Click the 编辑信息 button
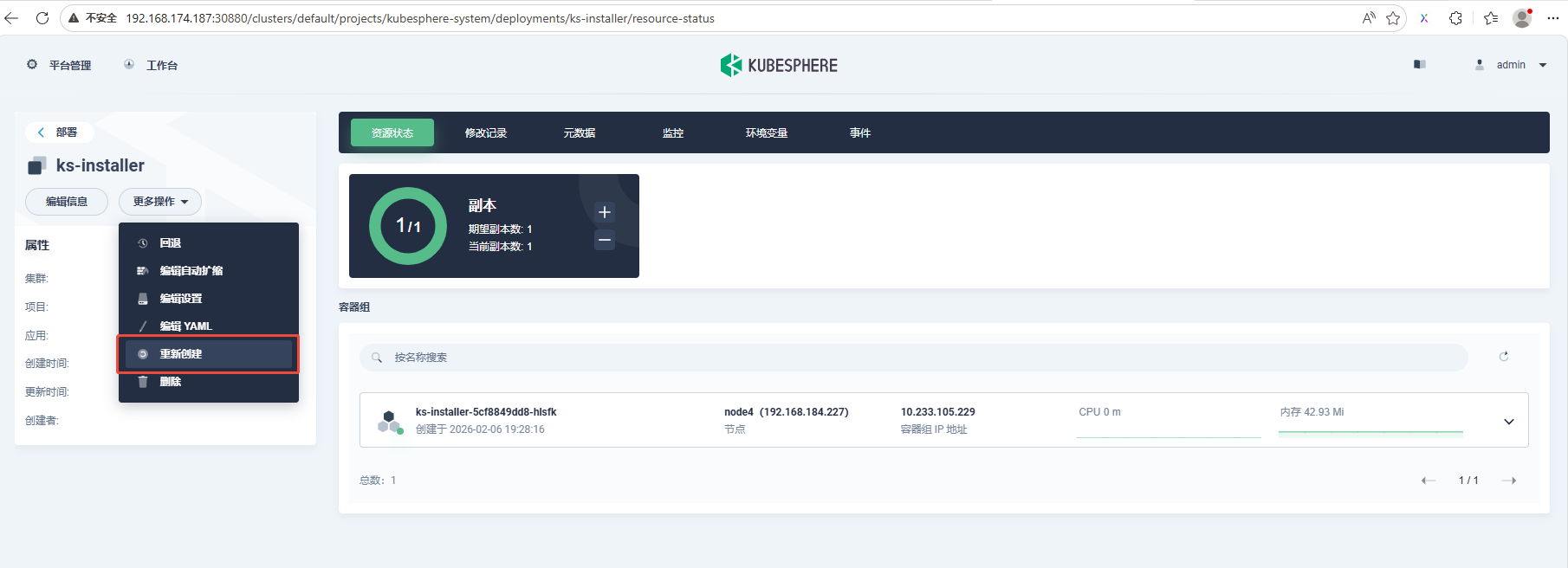This screenshot has width=1568, height=568. (67, 202)
